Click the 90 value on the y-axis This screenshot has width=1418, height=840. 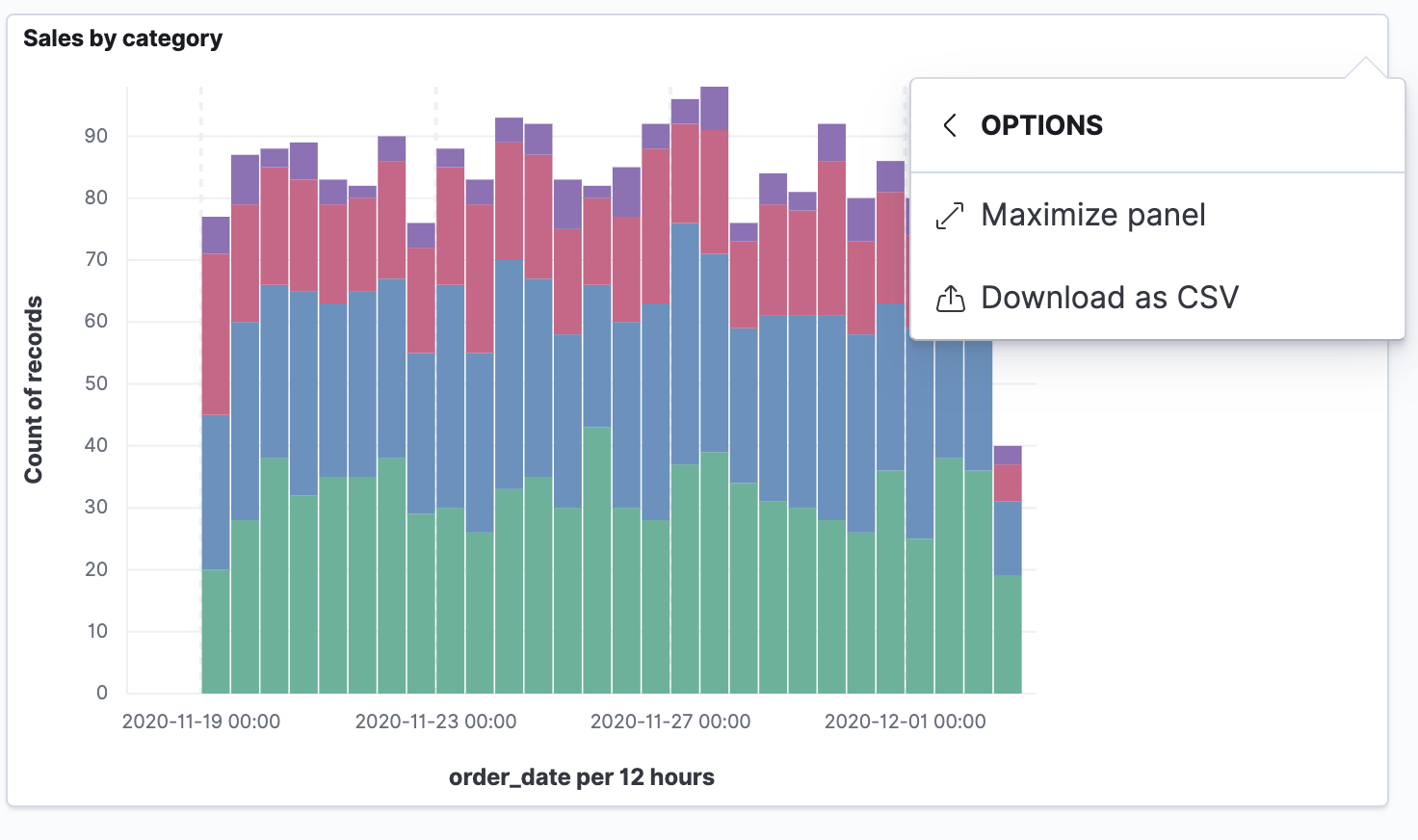pos(96,136)
